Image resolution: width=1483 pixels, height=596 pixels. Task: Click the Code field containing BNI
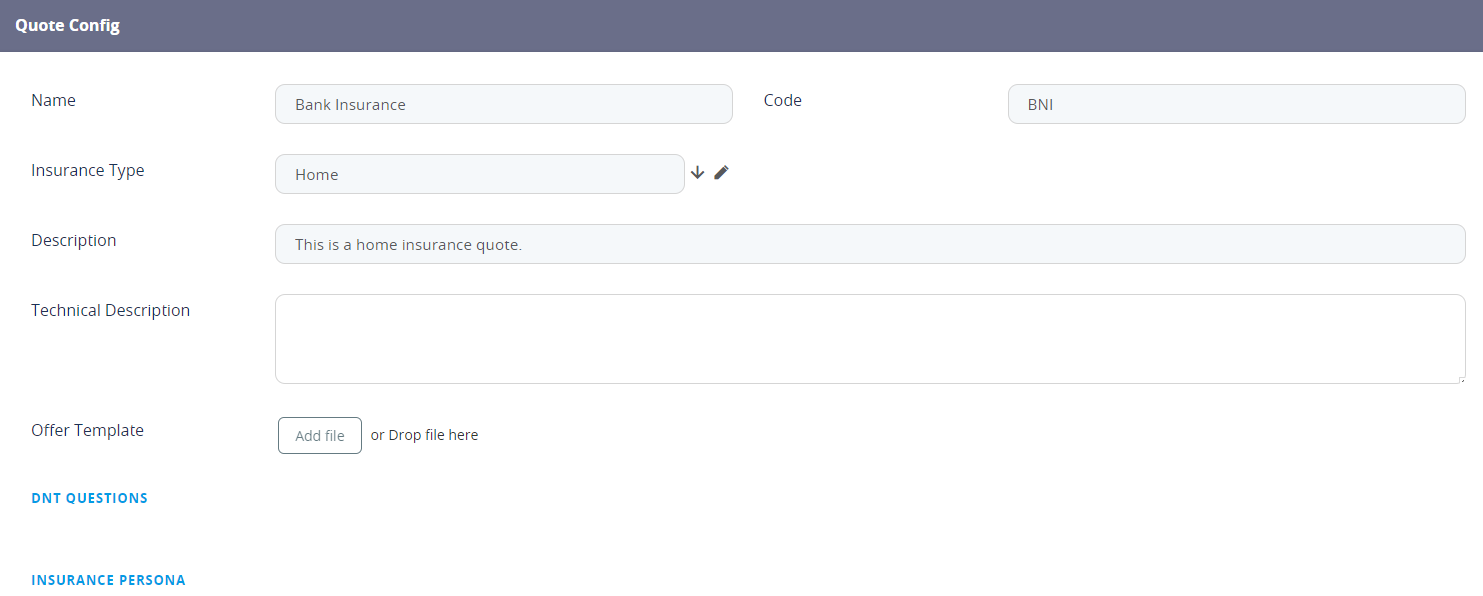click(1236, 104)
